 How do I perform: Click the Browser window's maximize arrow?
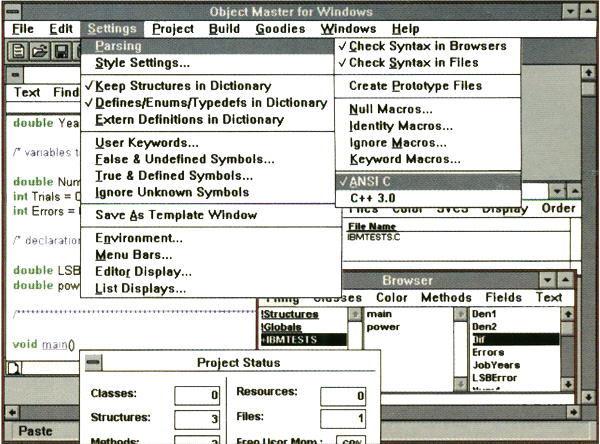[568, 281]
